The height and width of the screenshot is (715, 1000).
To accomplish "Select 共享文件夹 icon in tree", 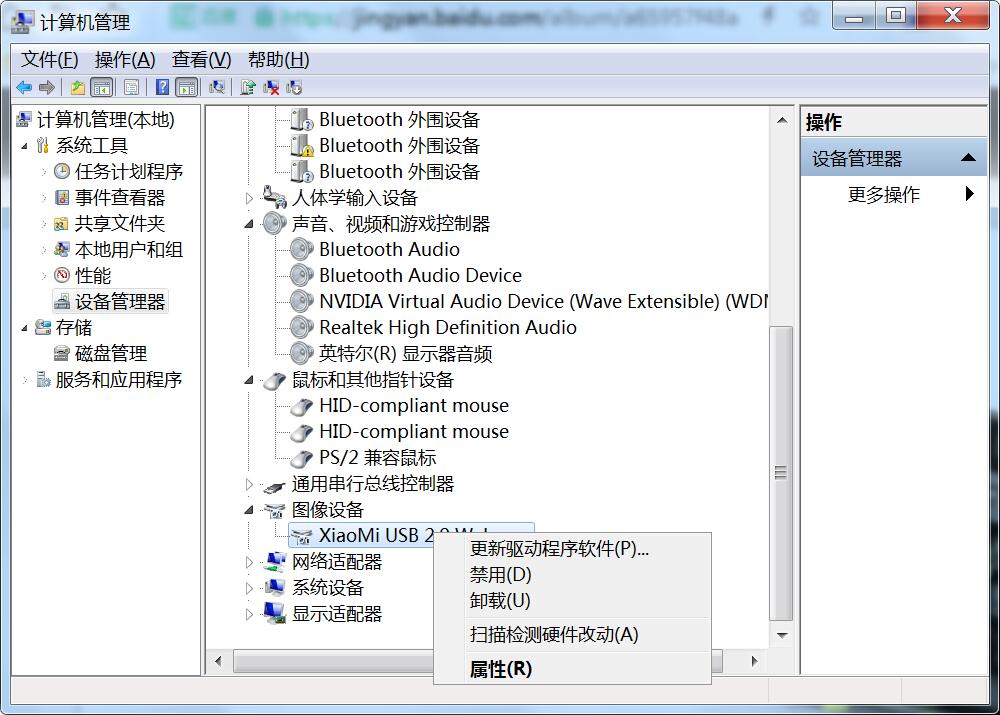I will click(x=61, y=224).
